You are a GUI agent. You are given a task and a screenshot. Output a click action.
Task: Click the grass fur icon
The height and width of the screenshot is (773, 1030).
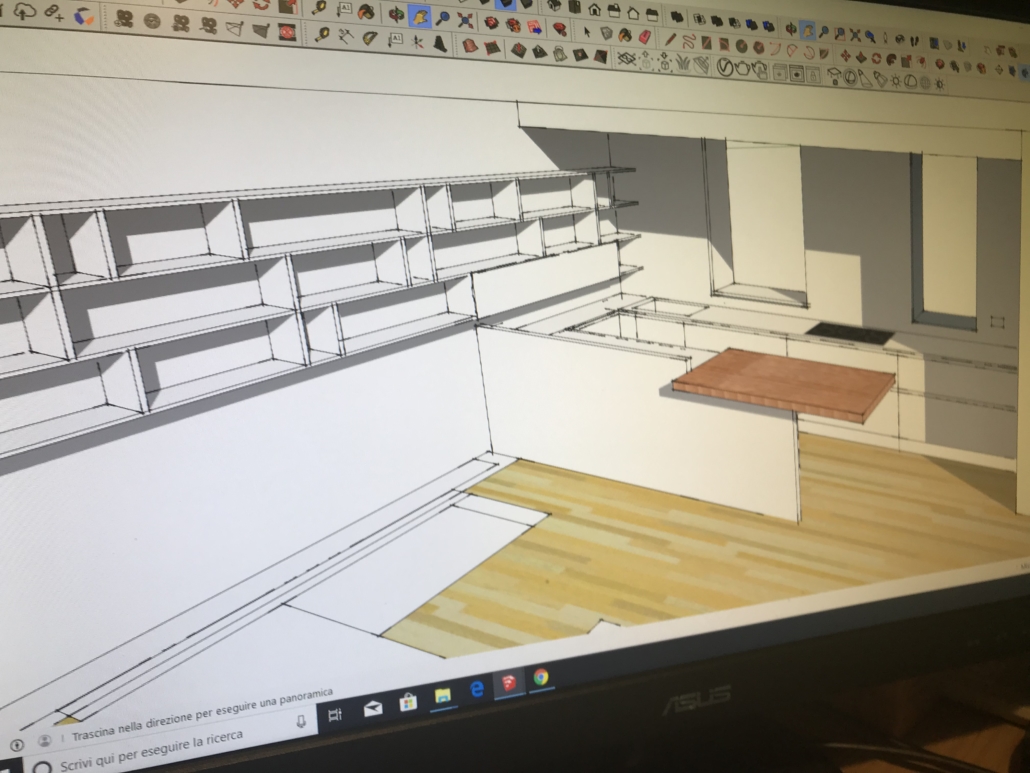683,62
